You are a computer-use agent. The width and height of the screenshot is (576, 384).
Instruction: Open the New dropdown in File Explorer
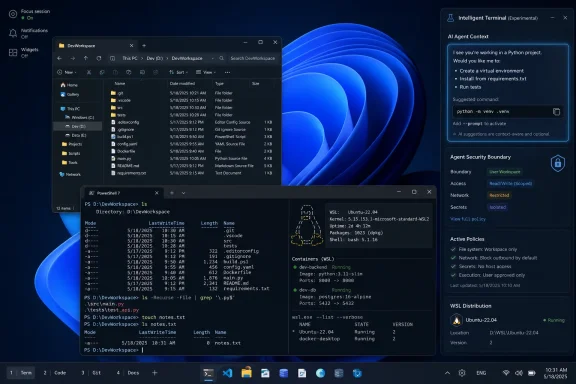(x=67, y=72)
